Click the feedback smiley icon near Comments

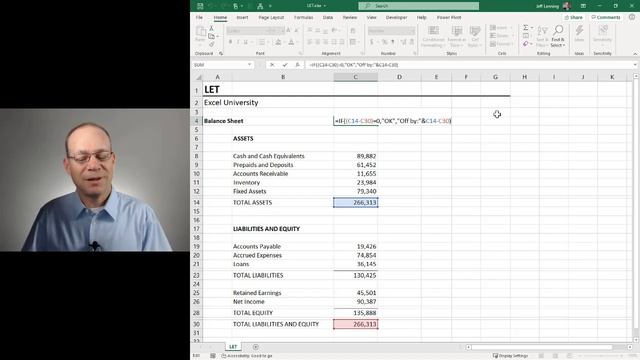632,17
